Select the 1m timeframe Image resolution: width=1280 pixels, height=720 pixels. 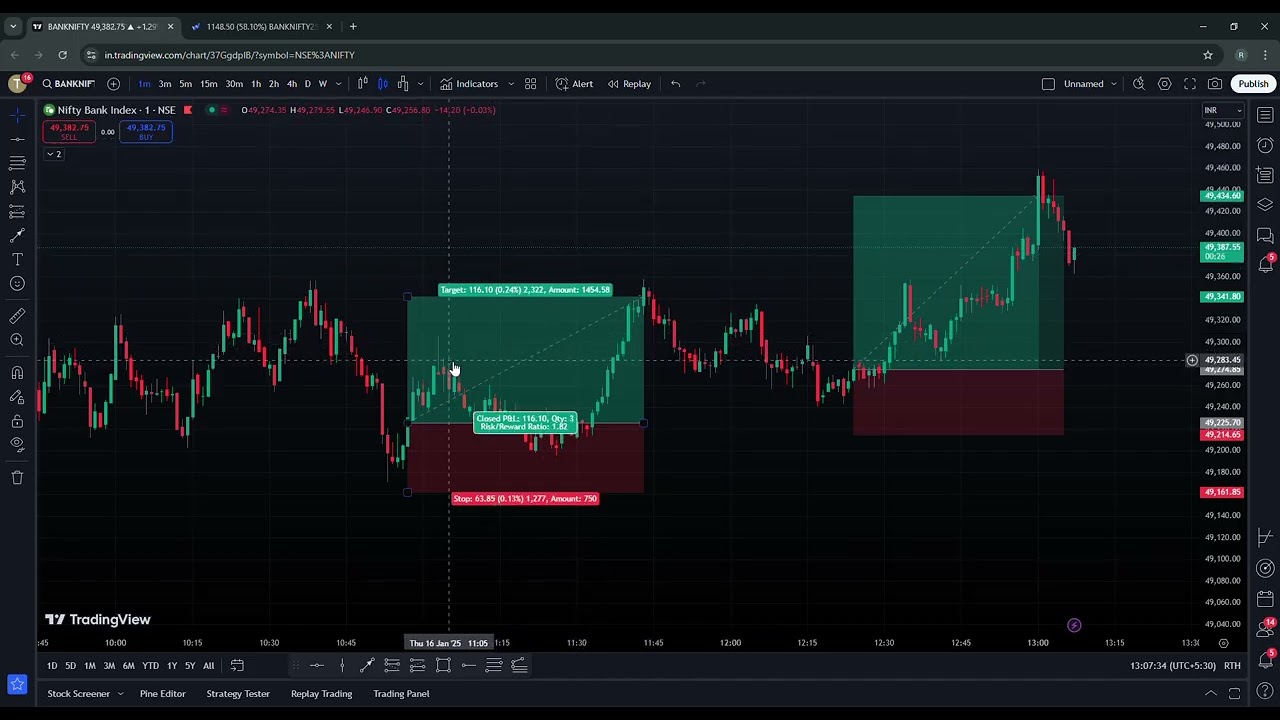coord(145,84)
